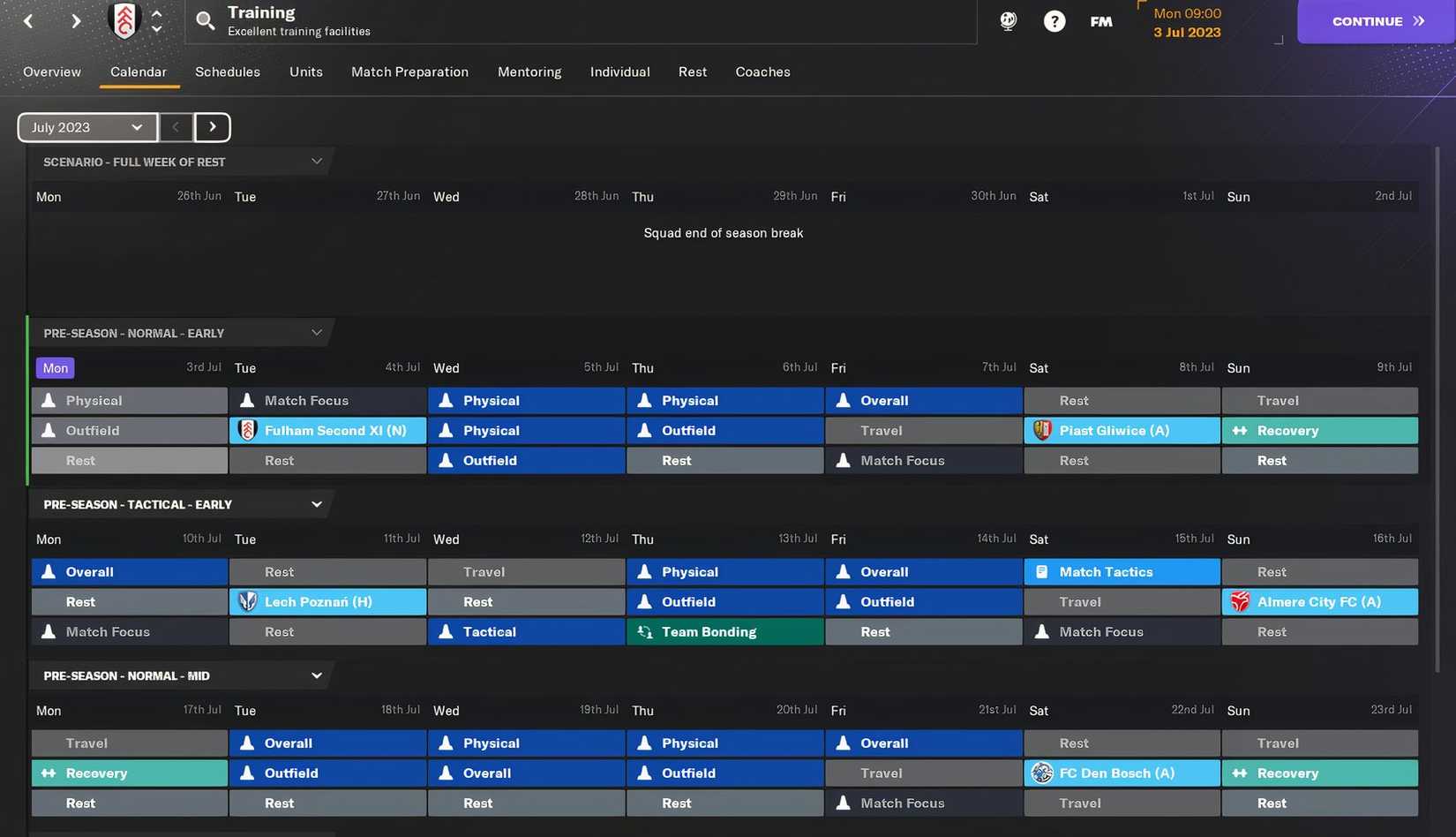Open the July 2023 month dropdown
The width and height of the screenshot is (1456, 837).
(87, 127)
